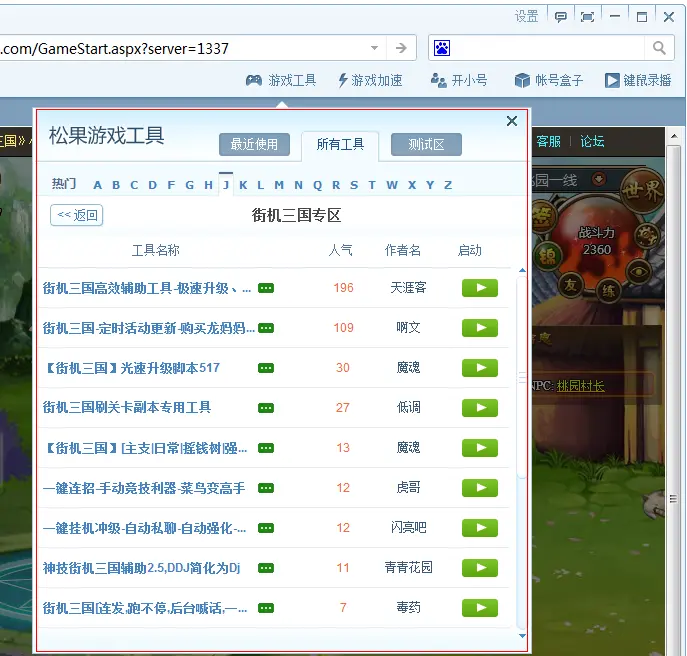
Task: Open 帐号盒子 account box toolbar item
Action: pos(549,81)
